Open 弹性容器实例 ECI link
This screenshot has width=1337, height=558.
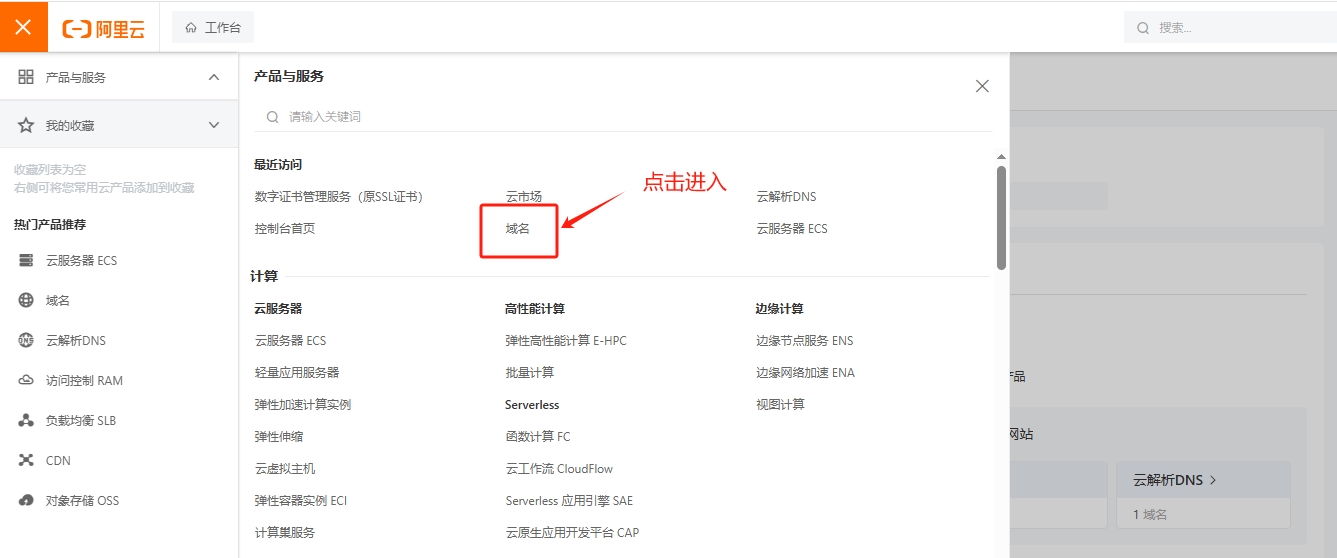301,500
